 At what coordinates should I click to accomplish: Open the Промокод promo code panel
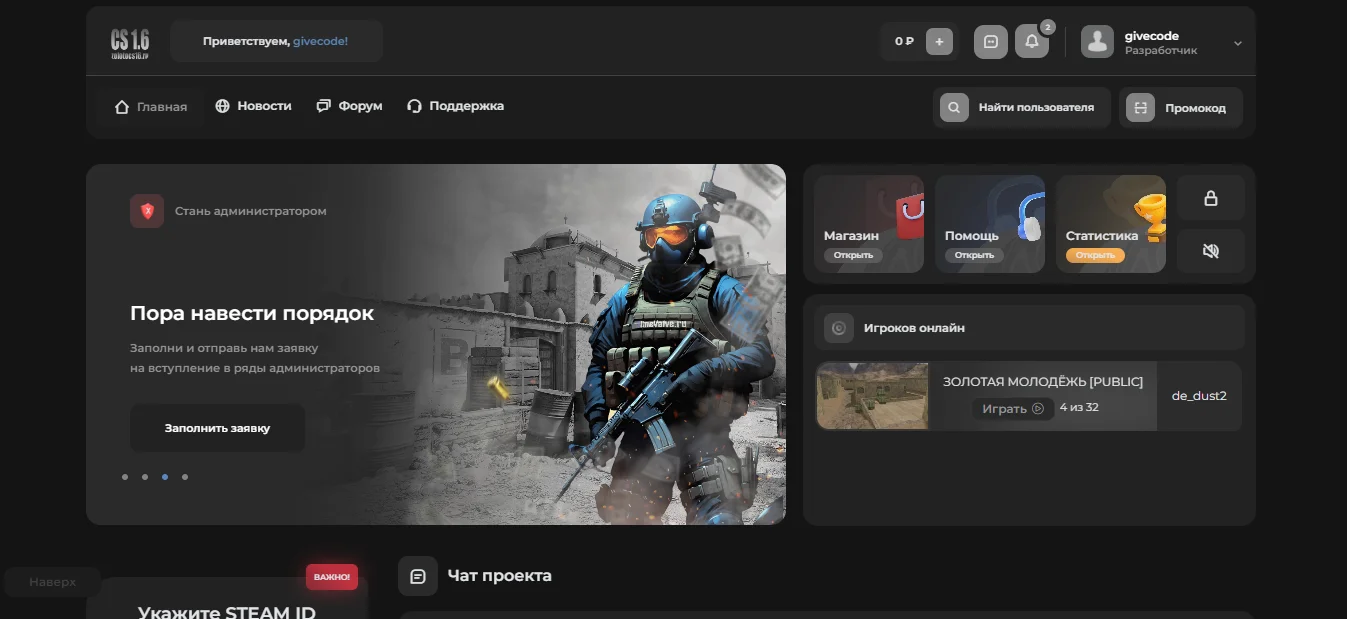coord(1182,108)
